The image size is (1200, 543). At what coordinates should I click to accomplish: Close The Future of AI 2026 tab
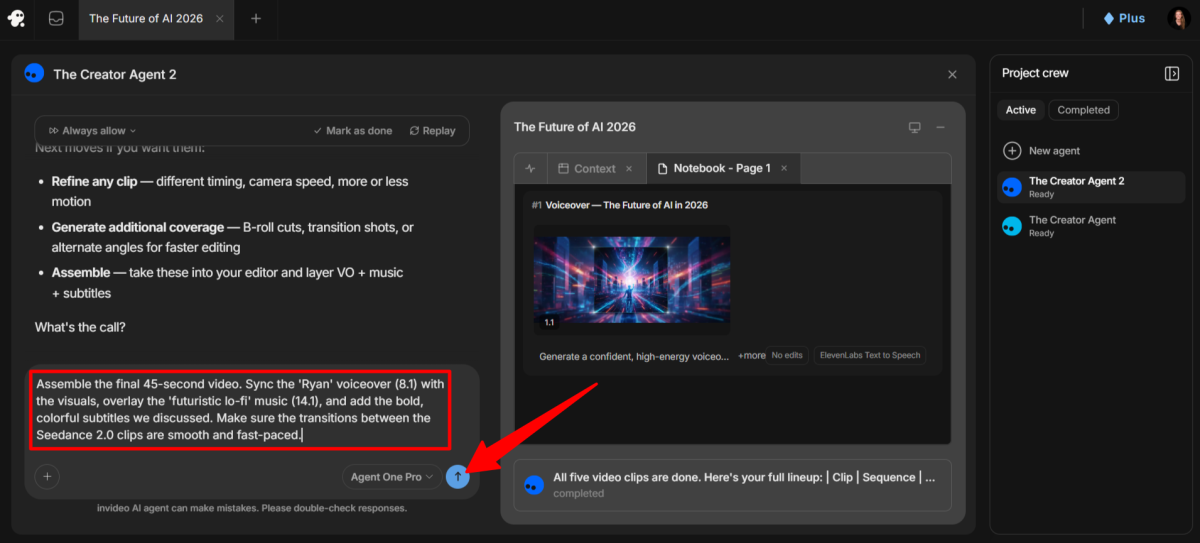pyautogui.click(x=220, y=18)
